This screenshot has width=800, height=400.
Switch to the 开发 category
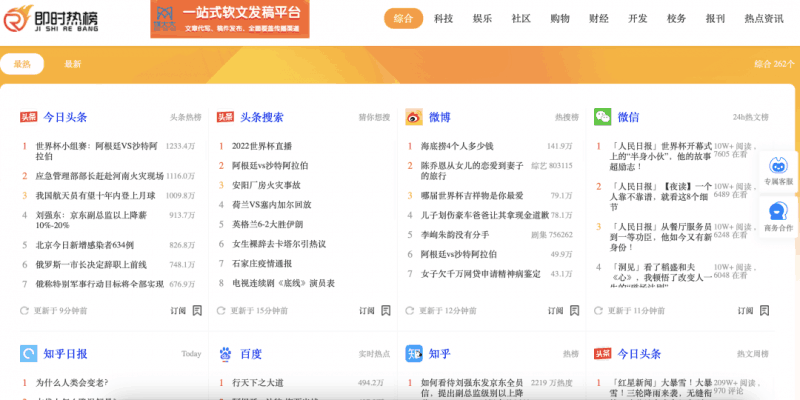pos(637,19)
